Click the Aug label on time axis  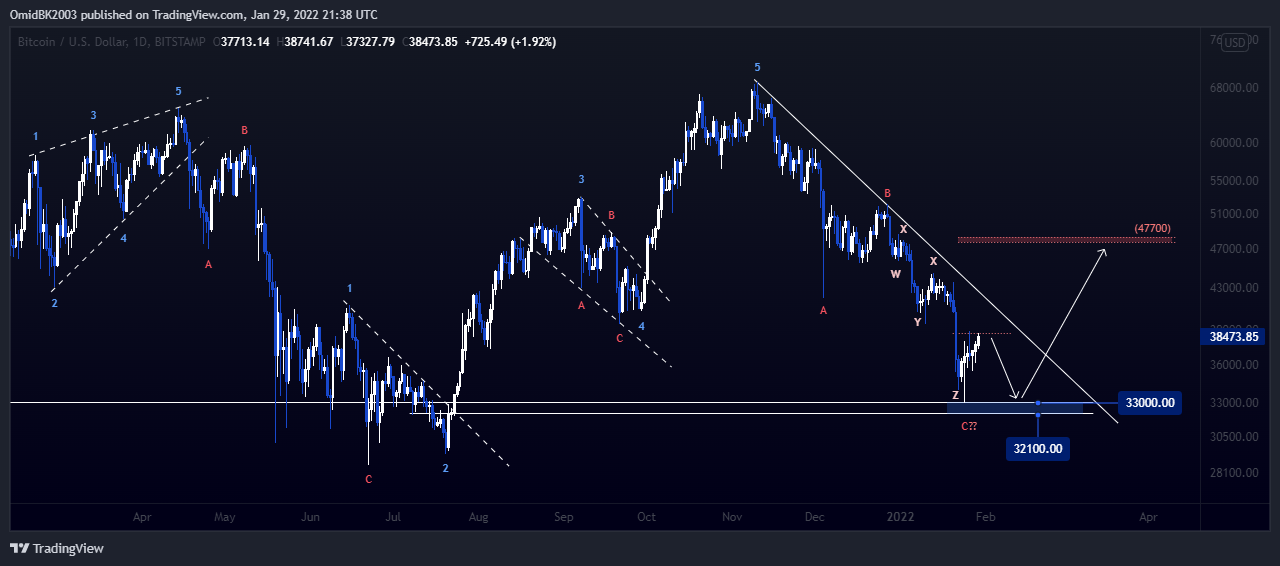[x=479, y=518]
